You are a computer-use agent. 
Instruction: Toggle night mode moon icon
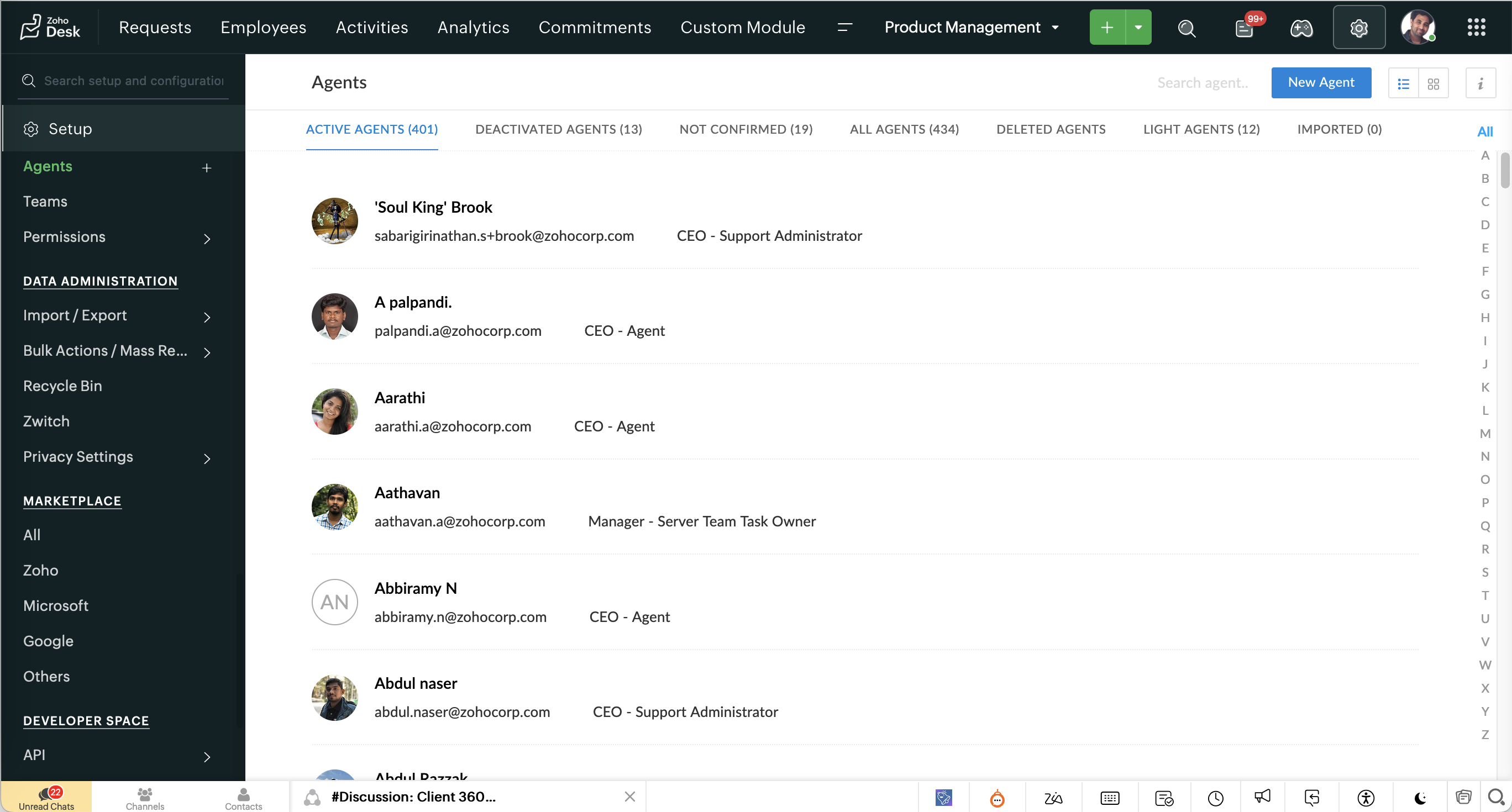[x=1420, y=798]
